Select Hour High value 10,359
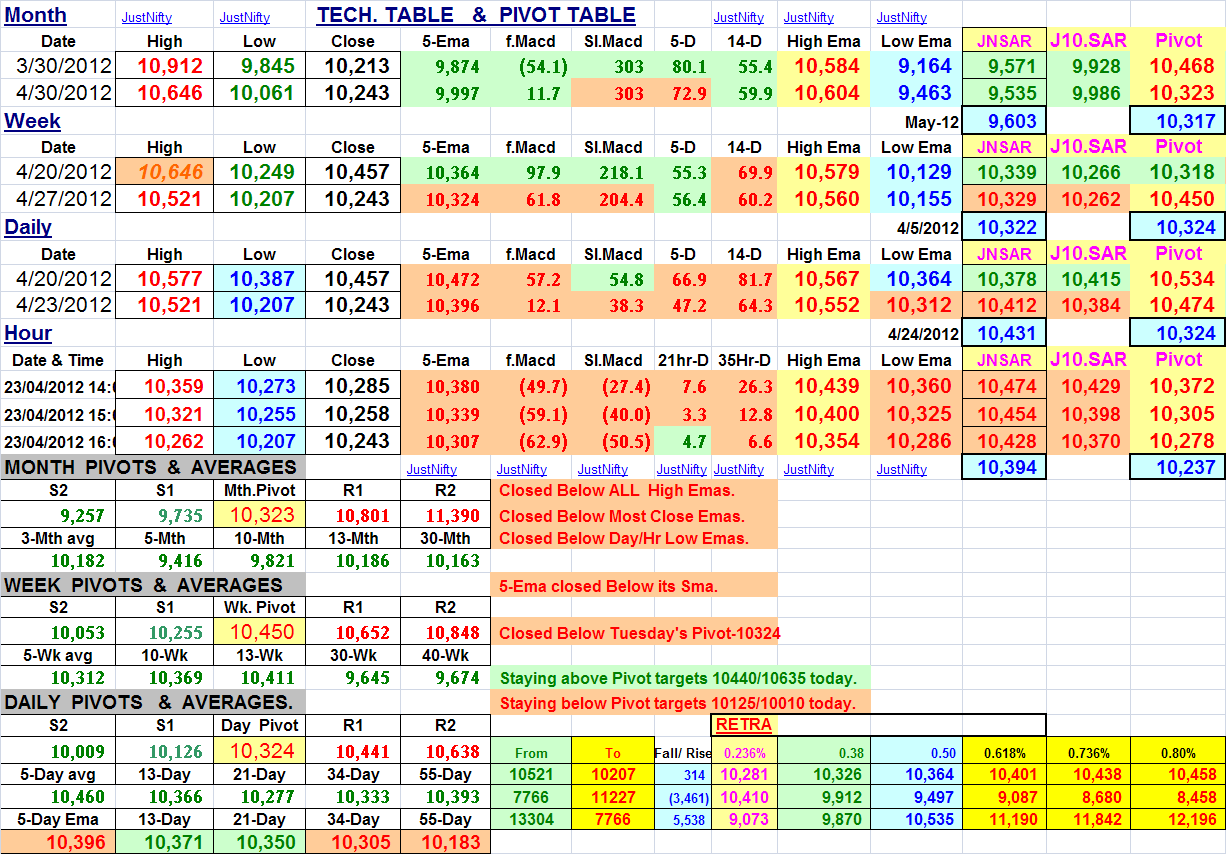 (x=164, y=385)
